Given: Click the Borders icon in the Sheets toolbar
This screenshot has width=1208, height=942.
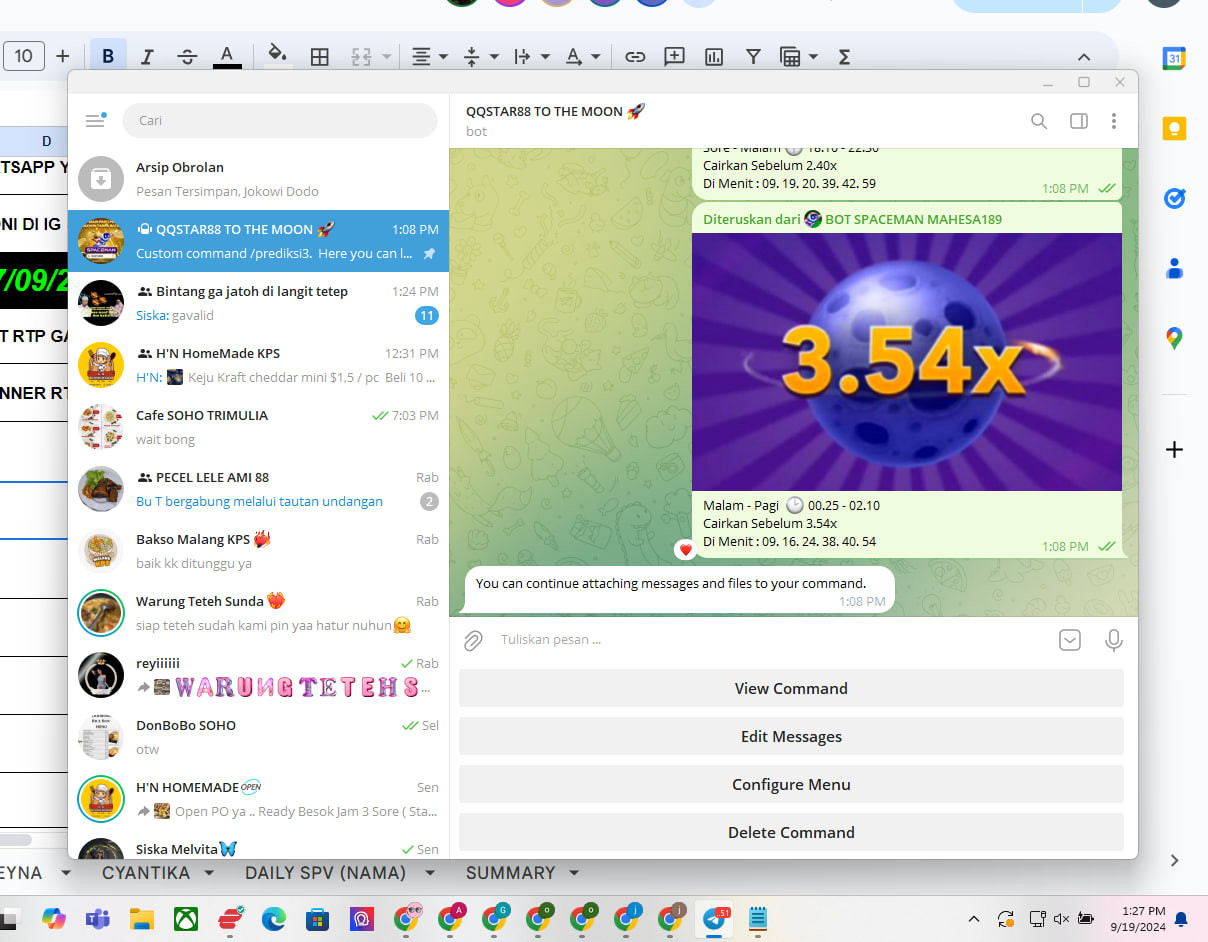Looking at the screenshot, I should pyautogui.click(x=320, y=57).
